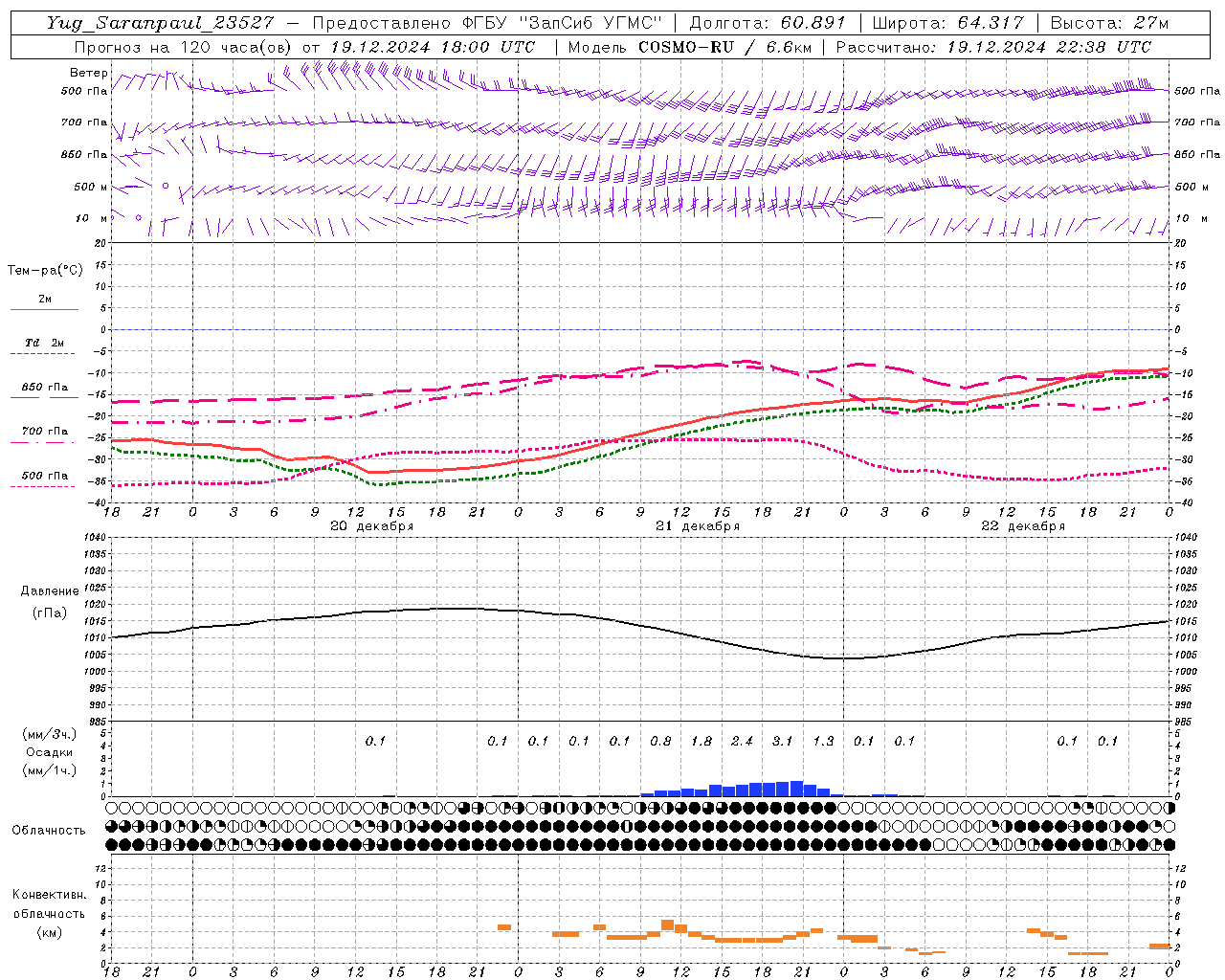Click the Облачность panel label

point(49,830)
